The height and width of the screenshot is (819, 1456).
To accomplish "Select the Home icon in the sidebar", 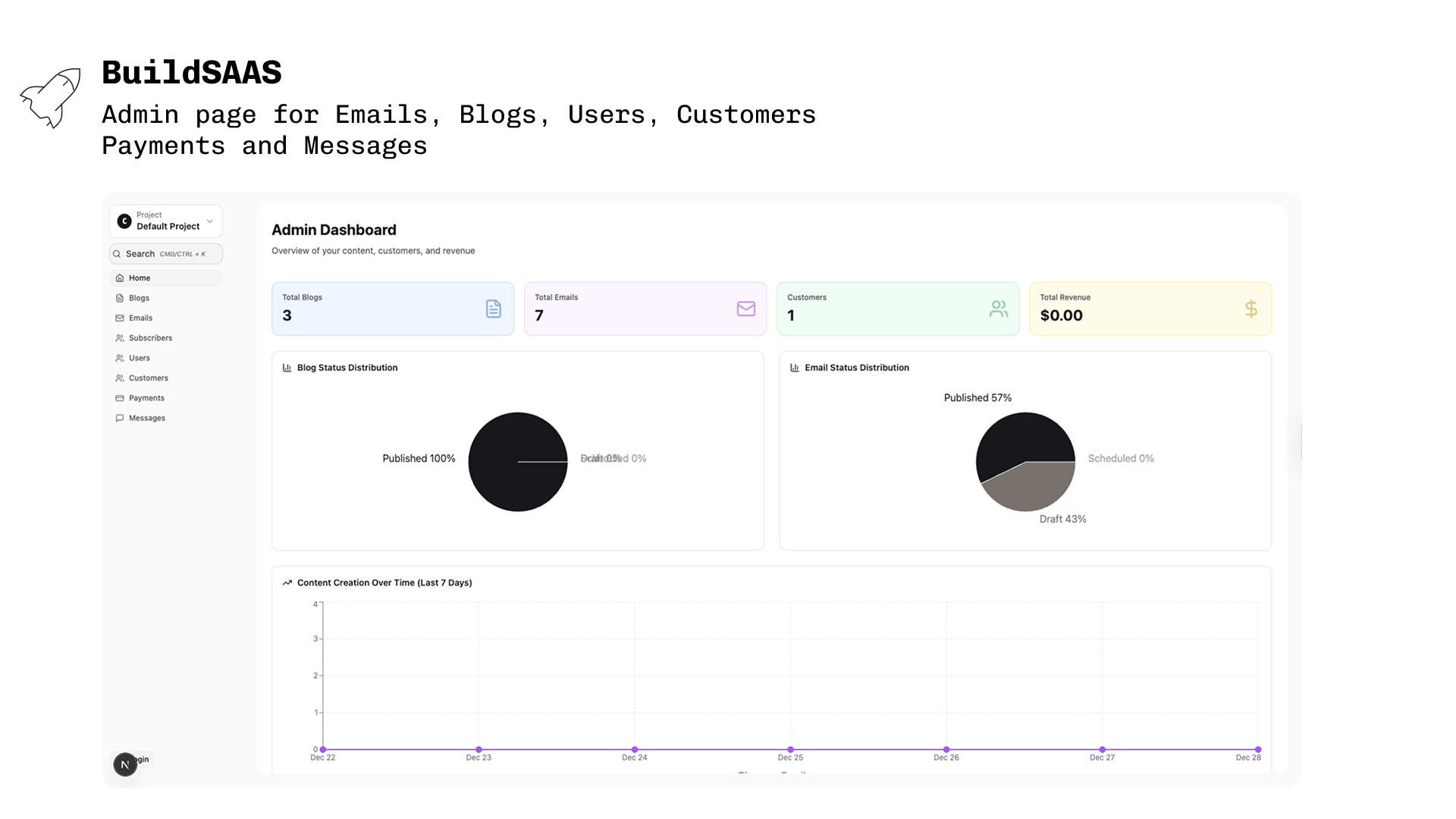I will tap(120, 278).
